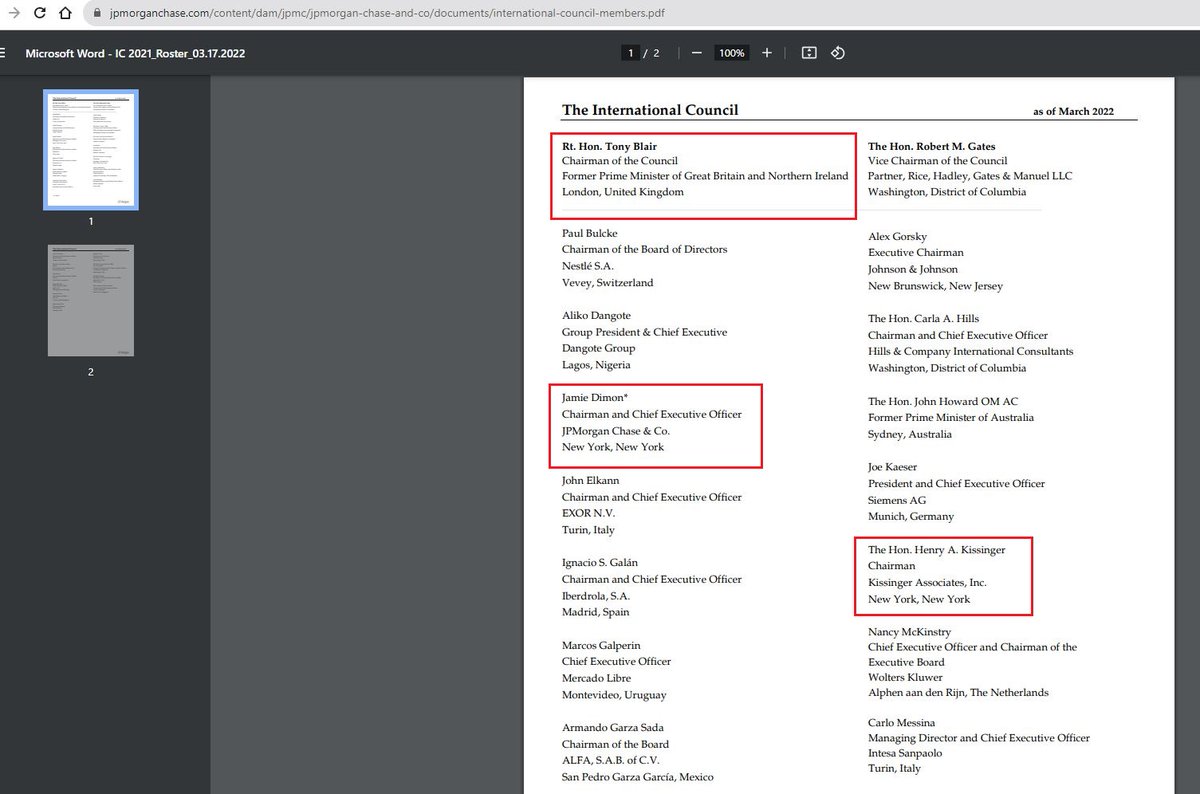Click the browser address bar URL
The height and width of the screenshot is (794, 1200).
(386, 14)
